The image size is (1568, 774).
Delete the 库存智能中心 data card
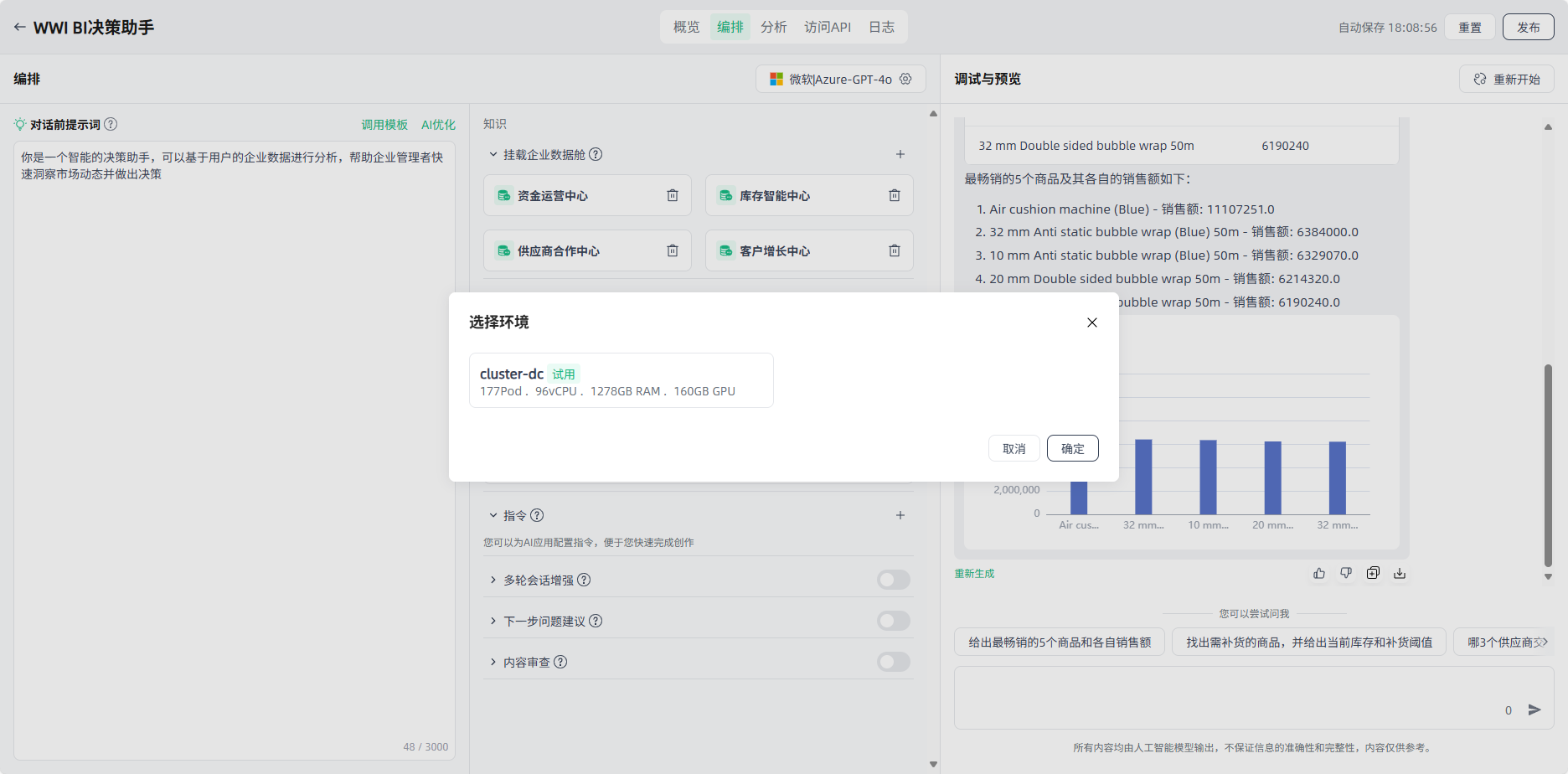[x=895, y=195]
